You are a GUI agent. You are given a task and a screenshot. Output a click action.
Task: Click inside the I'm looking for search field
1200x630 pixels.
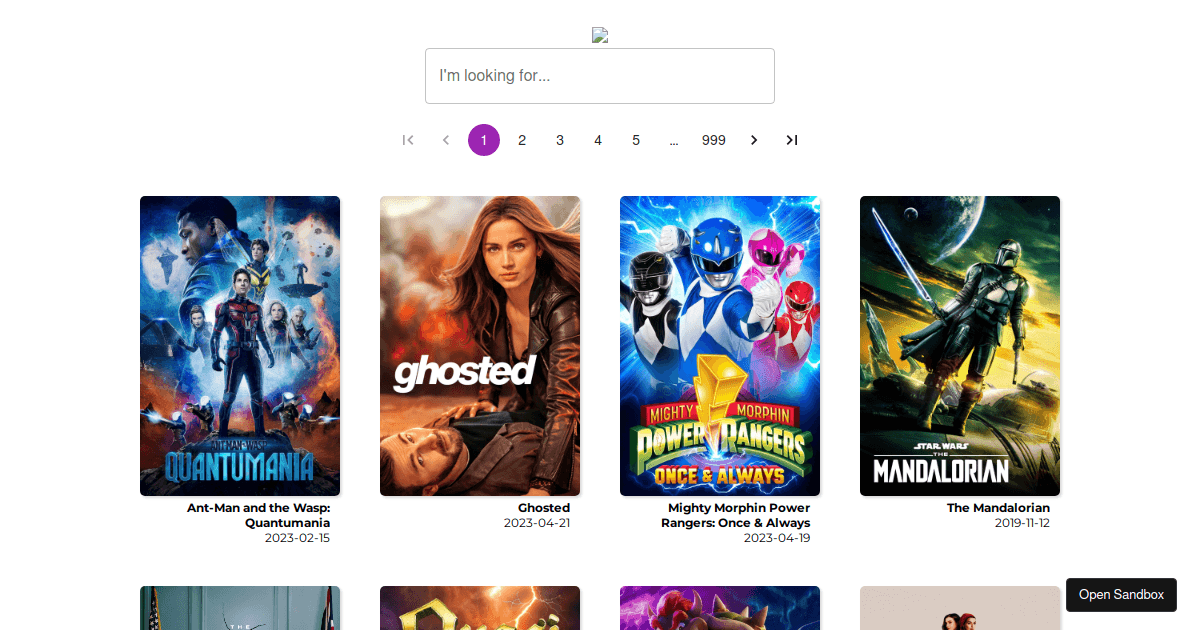pyautogui.click(x=599, y=76)
